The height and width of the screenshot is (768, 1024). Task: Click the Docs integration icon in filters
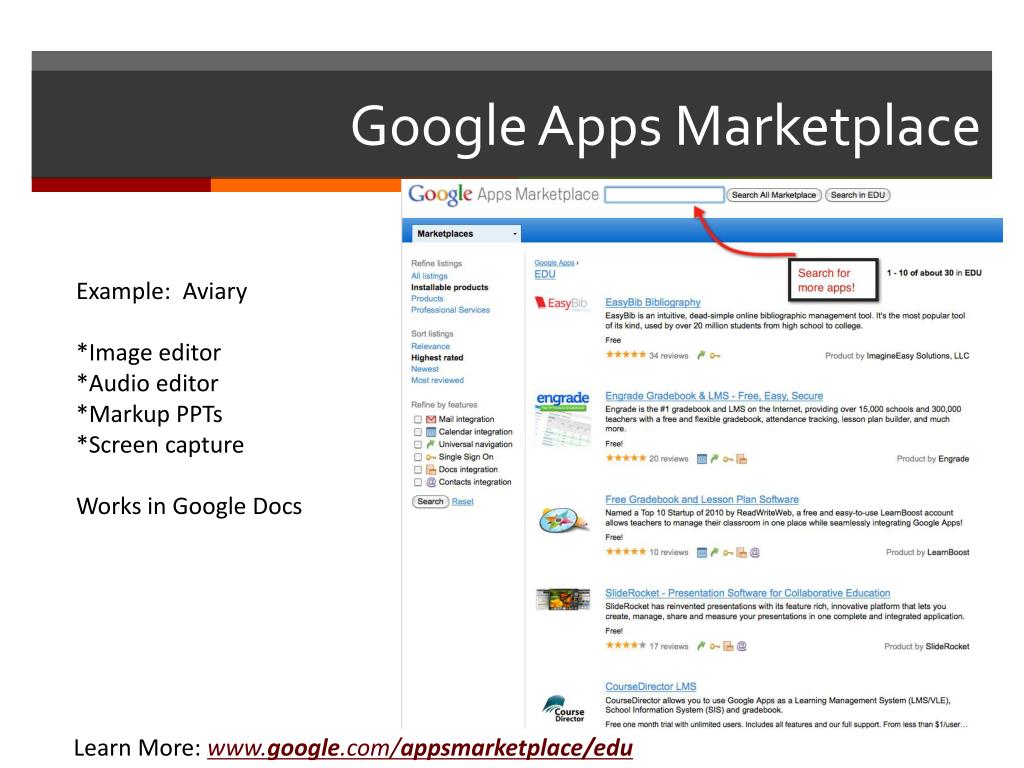coord(431,470)
